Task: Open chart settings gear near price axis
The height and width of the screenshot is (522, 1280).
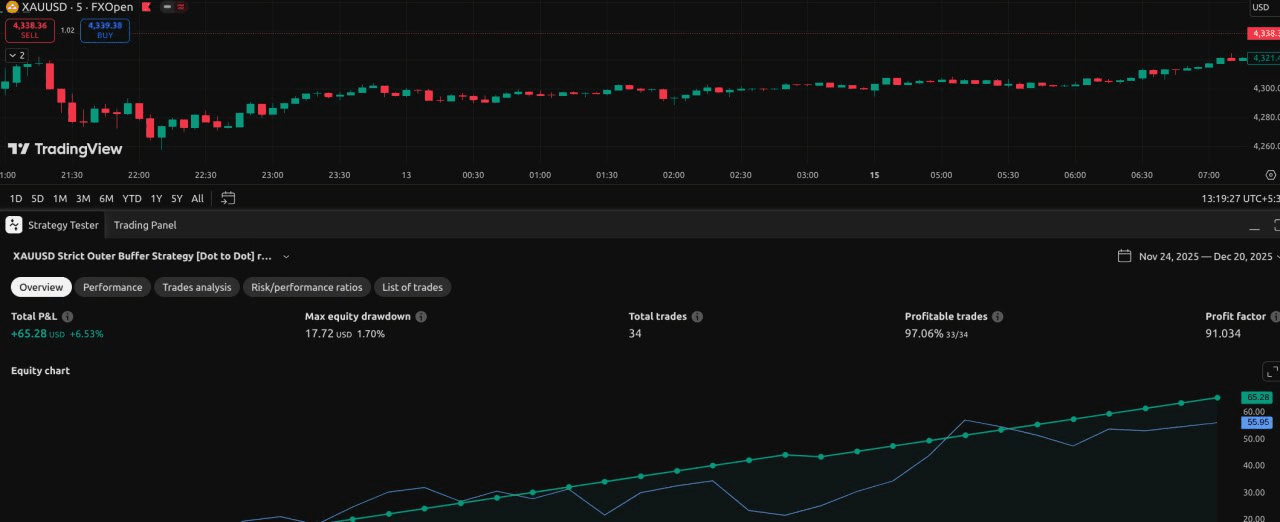Action: 1270,174
